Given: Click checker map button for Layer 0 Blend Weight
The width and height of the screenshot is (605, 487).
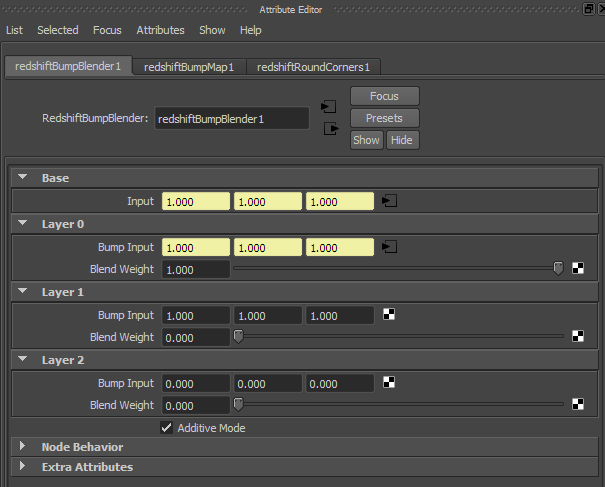Looking at the screenshot, I should pyautogui.click(x=578, y=268).
